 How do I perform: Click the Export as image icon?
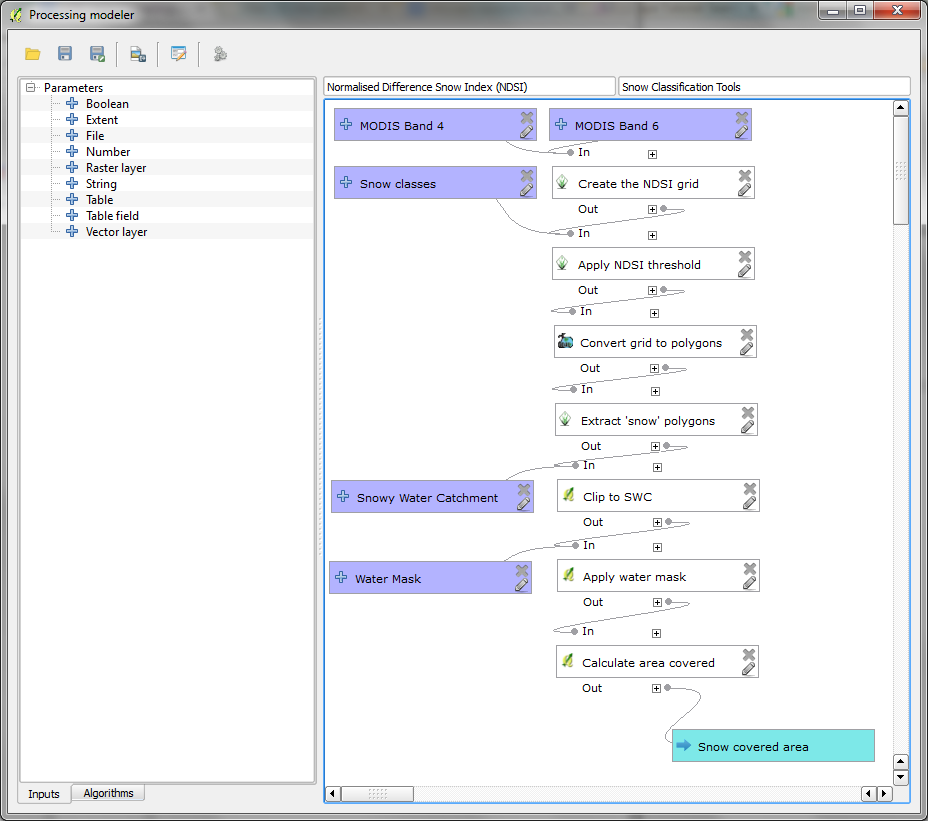(x=138, y=54)
